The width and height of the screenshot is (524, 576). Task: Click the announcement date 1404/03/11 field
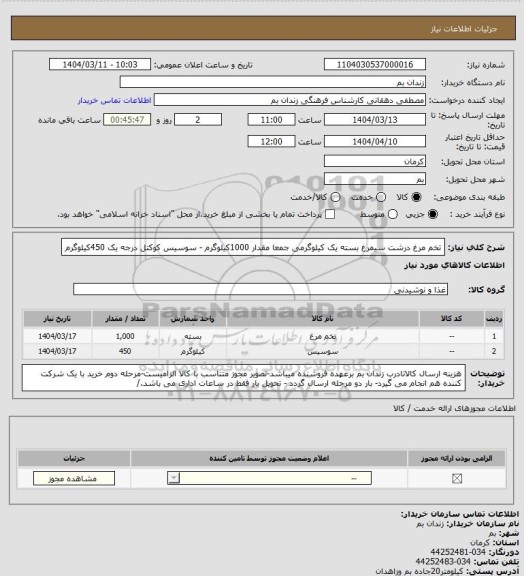tap(100, 64)
